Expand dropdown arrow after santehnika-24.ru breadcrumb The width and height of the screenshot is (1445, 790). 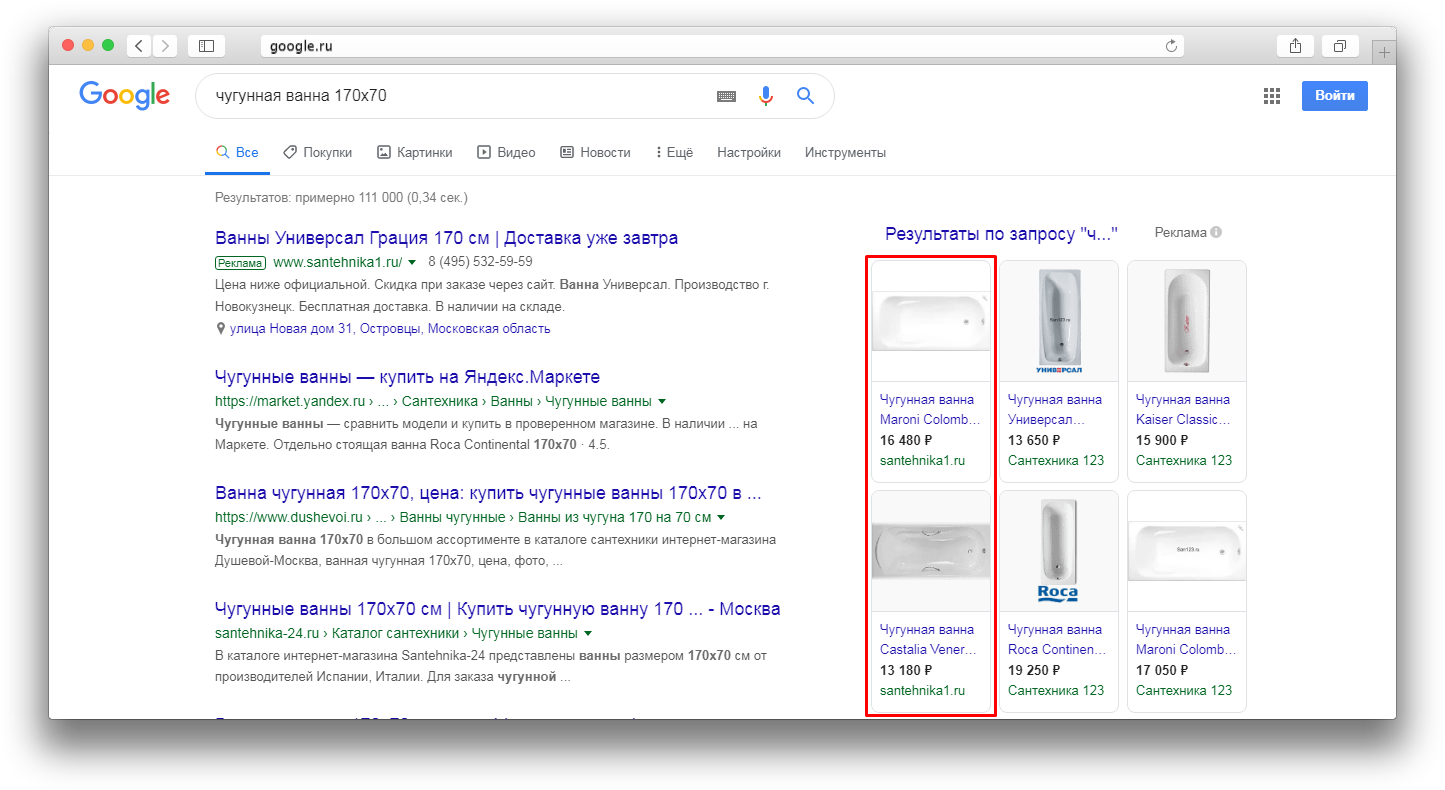(588, 633)
